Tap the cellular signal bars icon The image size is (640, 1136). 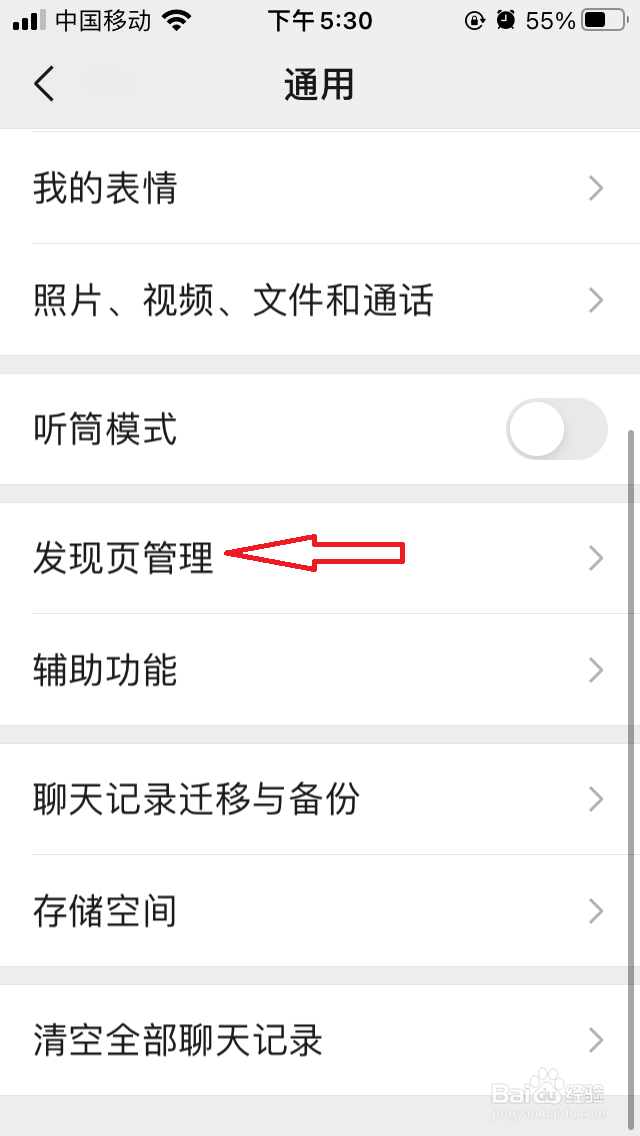(29, 21)
